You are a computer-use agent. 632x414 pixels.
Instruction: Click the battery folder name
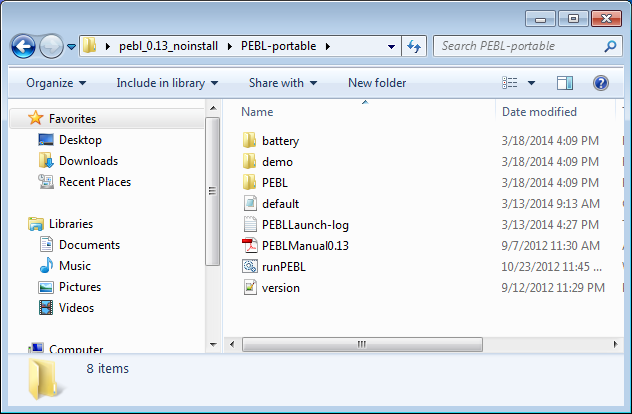tap(280, 141)
